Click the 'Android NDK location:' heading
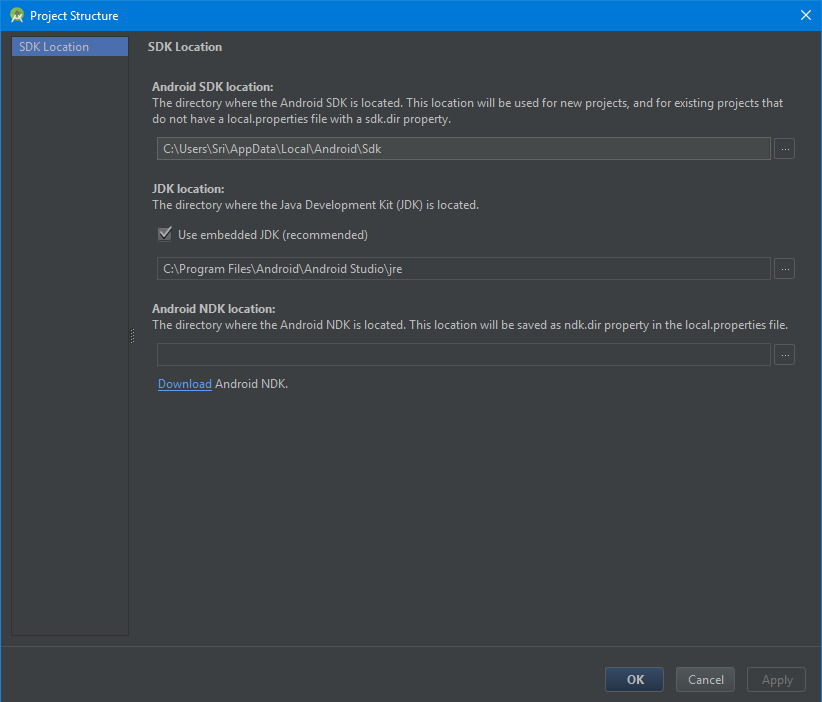 pos(214,309)
